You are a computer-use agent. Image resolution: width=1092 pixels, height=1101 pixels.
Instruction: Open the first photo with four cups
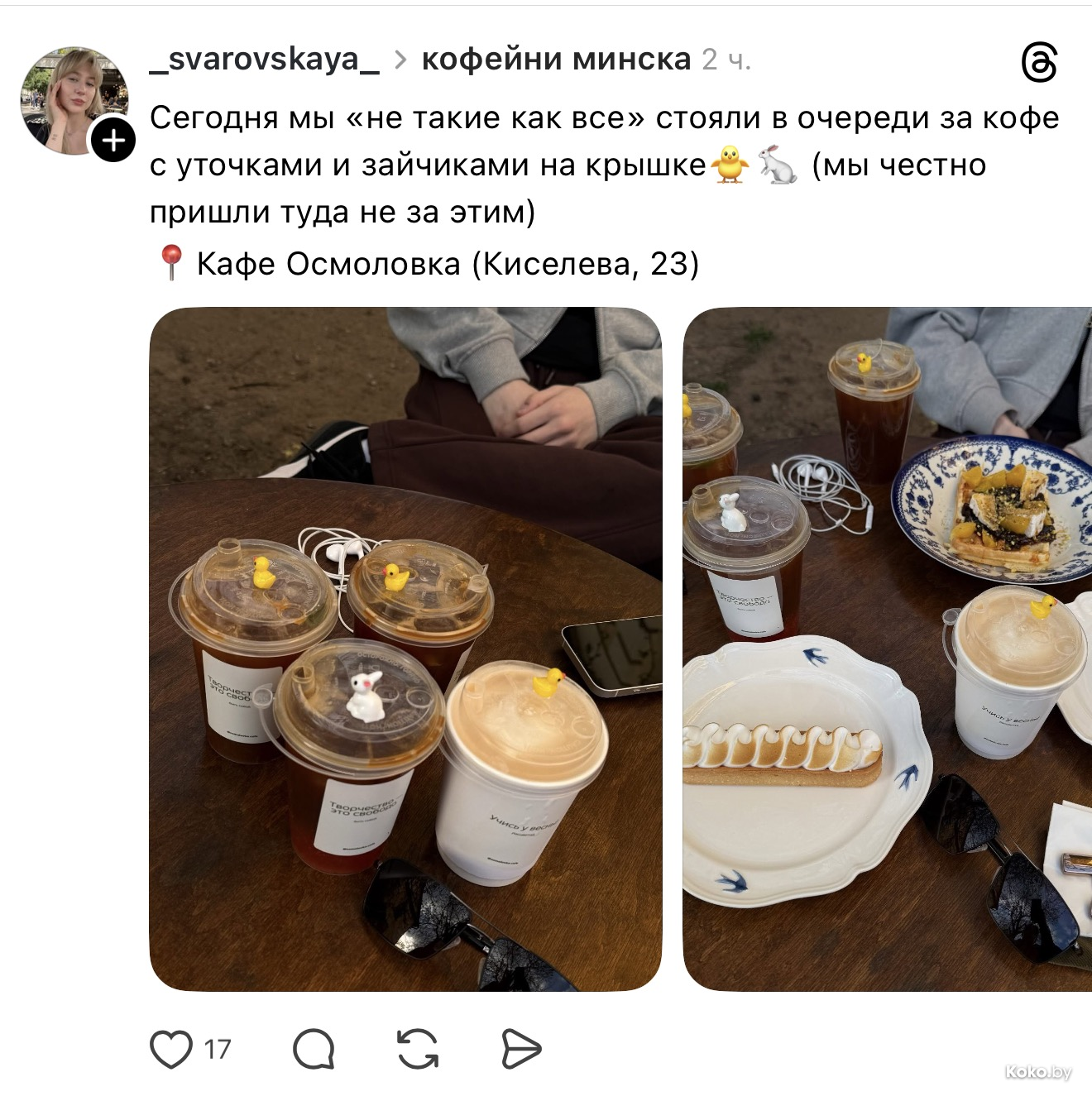(x=405, y=649)
